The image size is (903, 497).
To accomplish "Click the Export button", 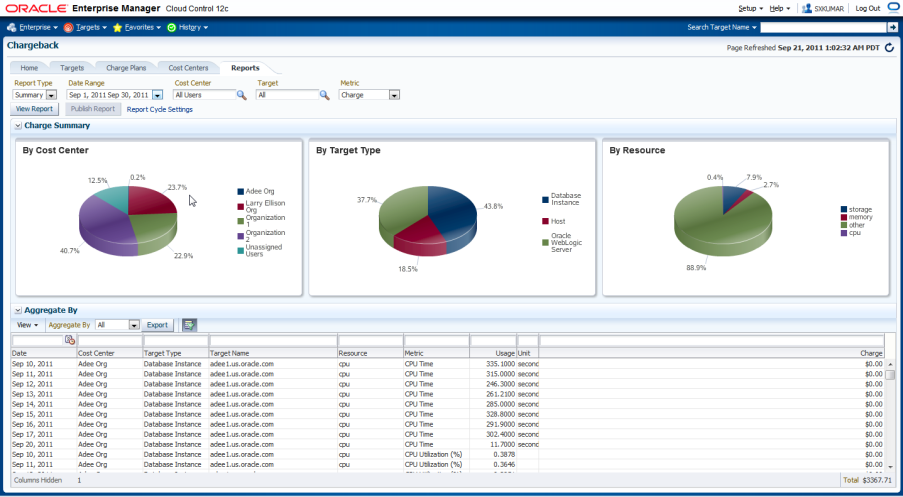I will pos(157,325).
